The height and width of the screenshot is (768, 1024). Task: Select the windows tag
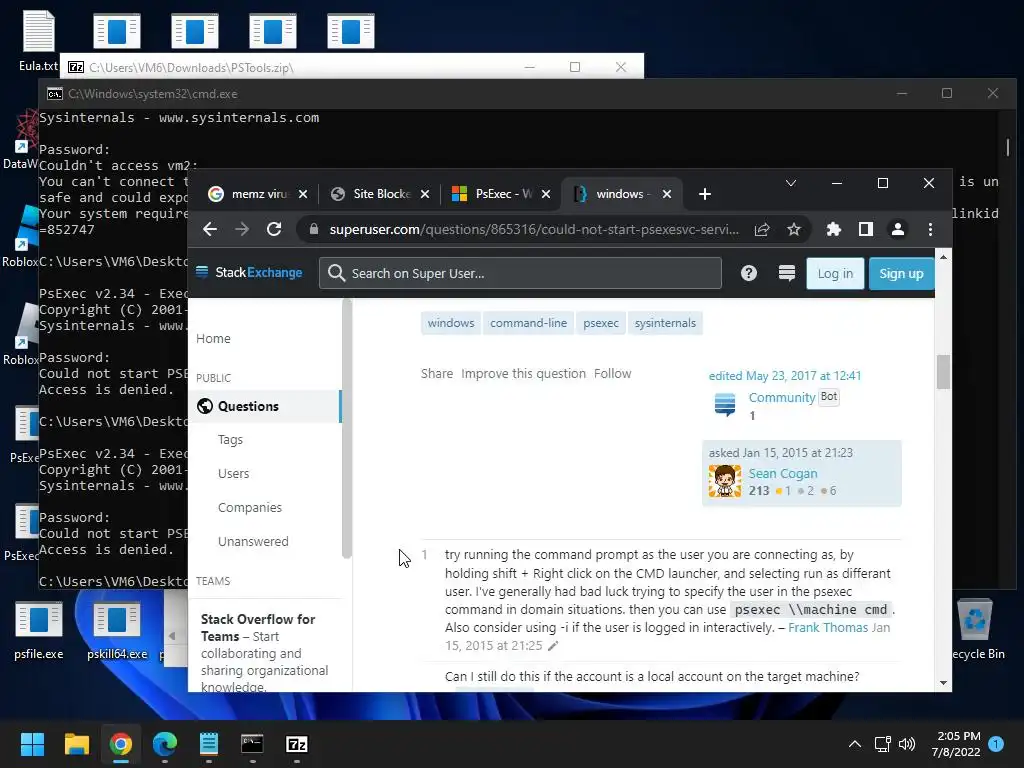click(451, 323)
